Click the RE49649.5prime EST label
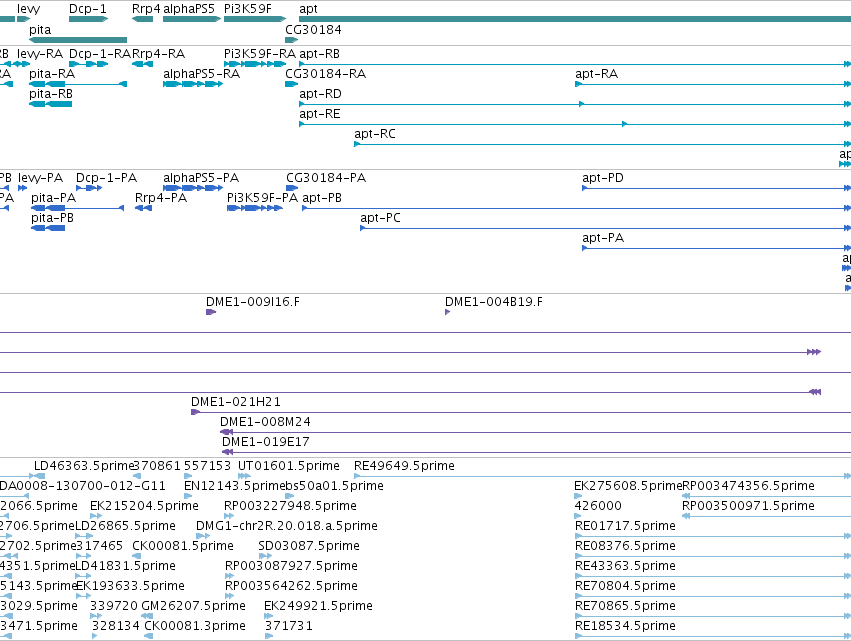The width and height of the screenshot is (851, 641). tap(404, 466)
